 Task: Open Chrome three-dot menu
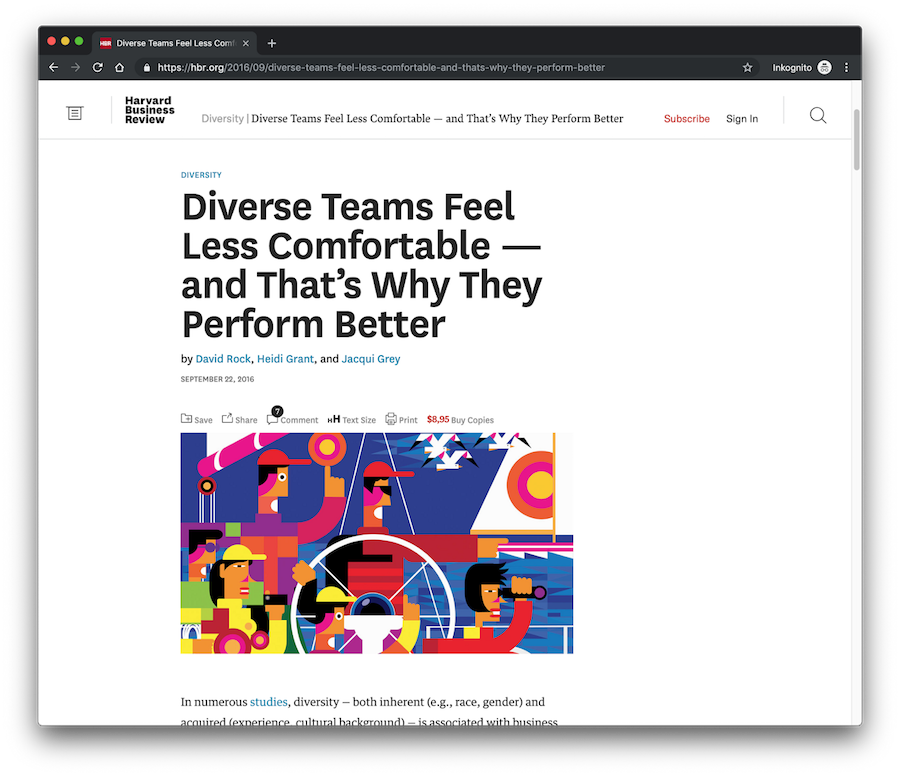click(x=846, y=68)
